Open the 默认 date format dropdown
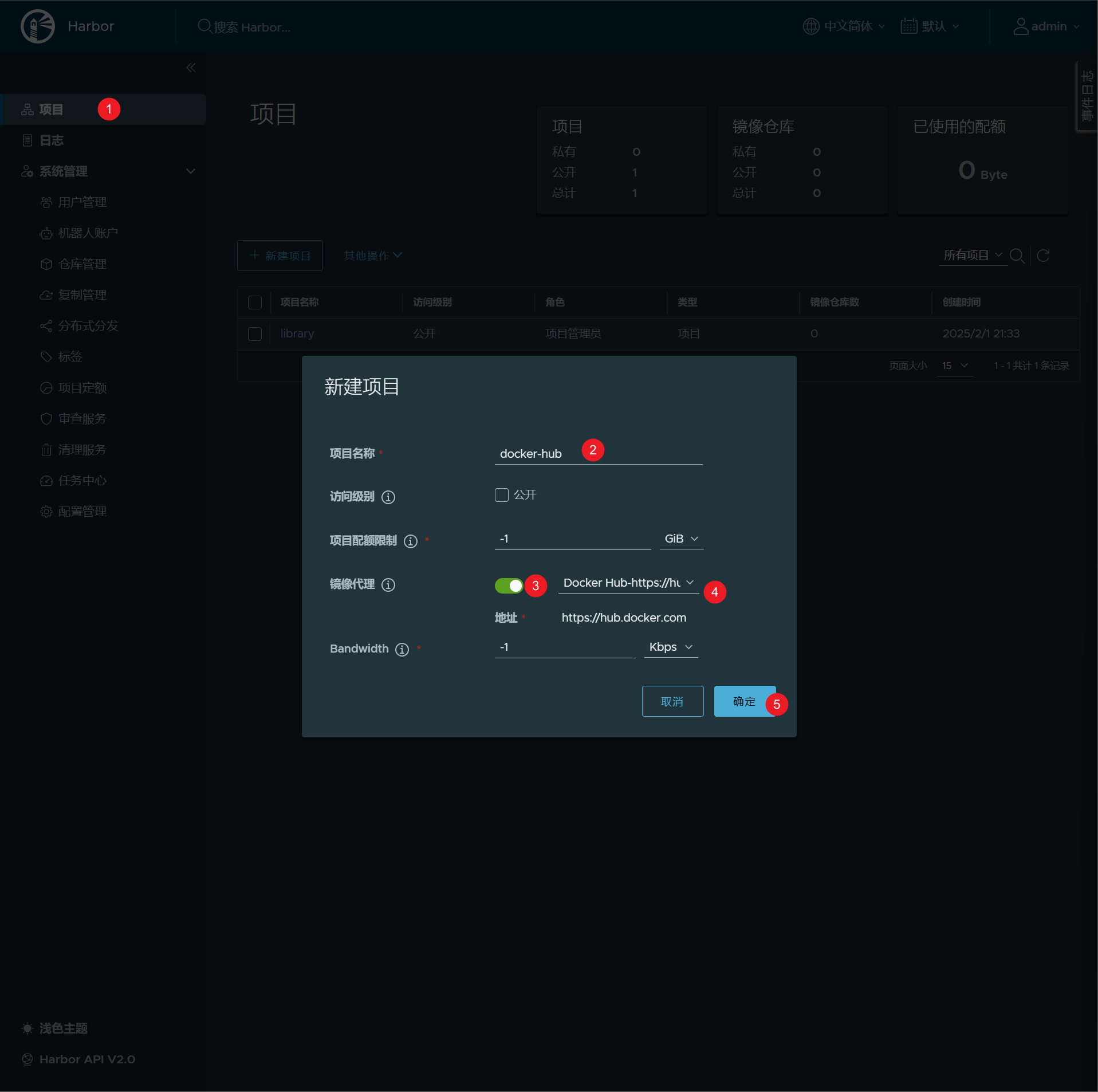The image size is (1098, 1092). click(930, 26)
